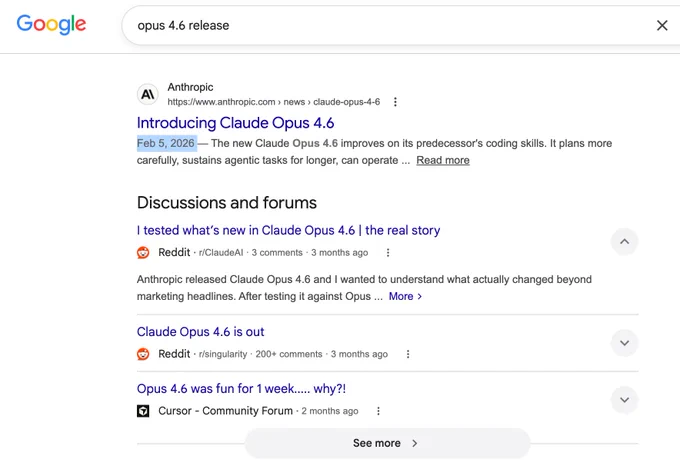Click the highlighted 'Feb 5, 2026' date
The height and width of the screenshot is (476, 680).
click(x=167, y=143)
